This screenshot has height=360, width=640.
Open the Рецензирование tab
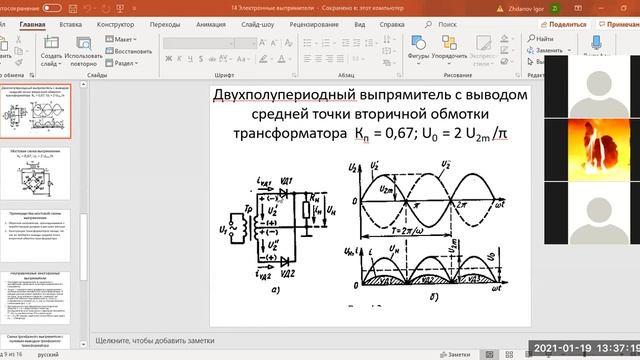(x=314, y=24)
